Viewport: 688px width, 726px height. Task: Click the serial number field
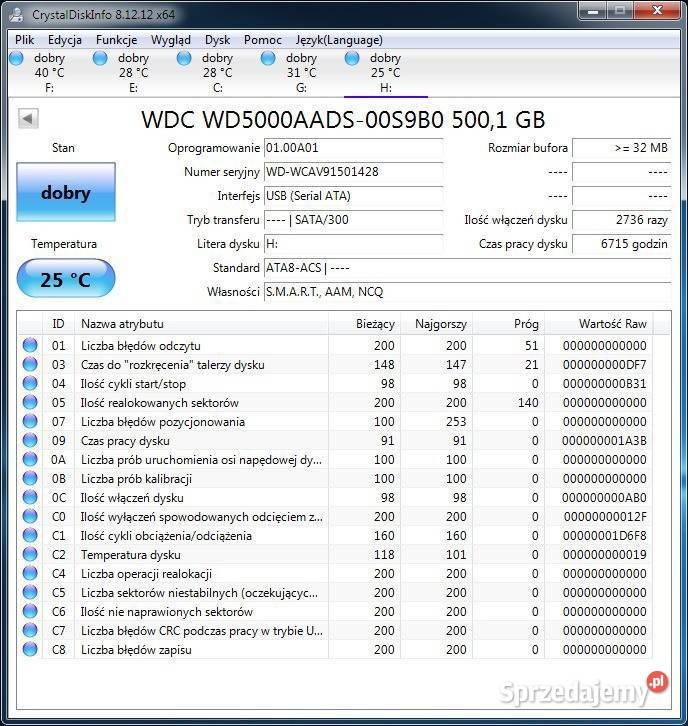[x=352, y=172]
